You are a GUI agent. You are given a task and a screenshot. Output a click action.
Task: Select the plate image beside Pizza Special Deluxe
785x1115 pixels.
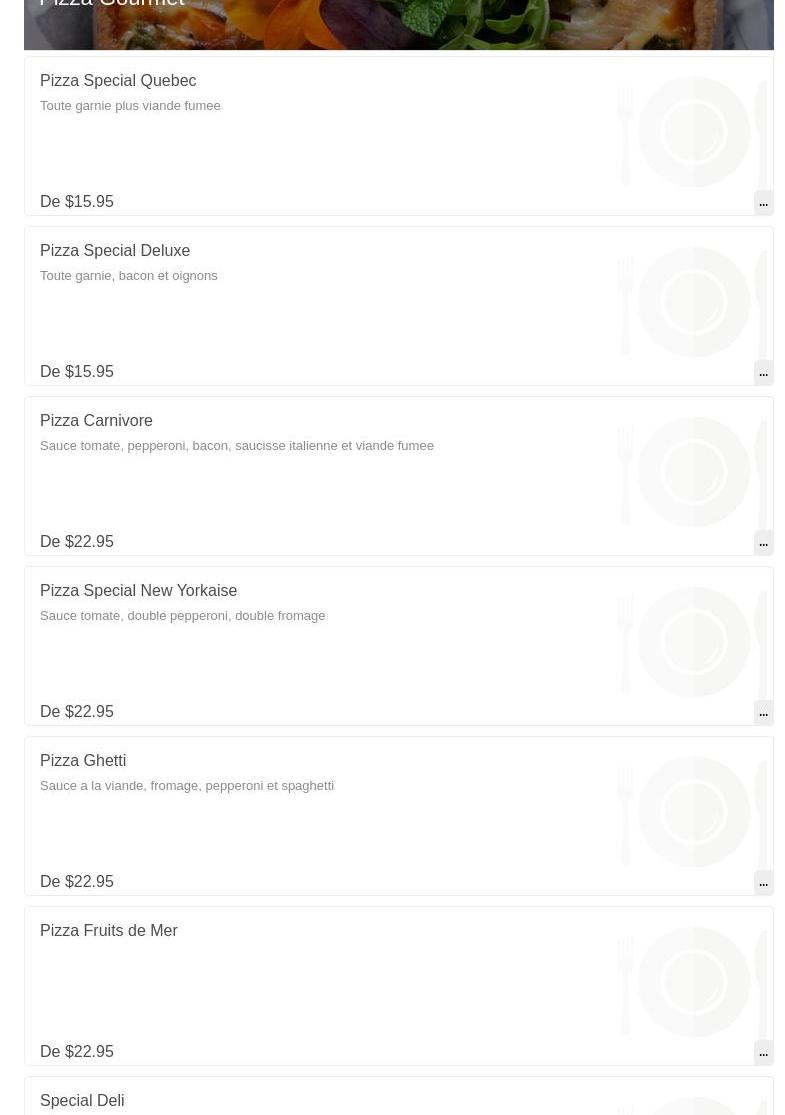(x=692, y=302)
